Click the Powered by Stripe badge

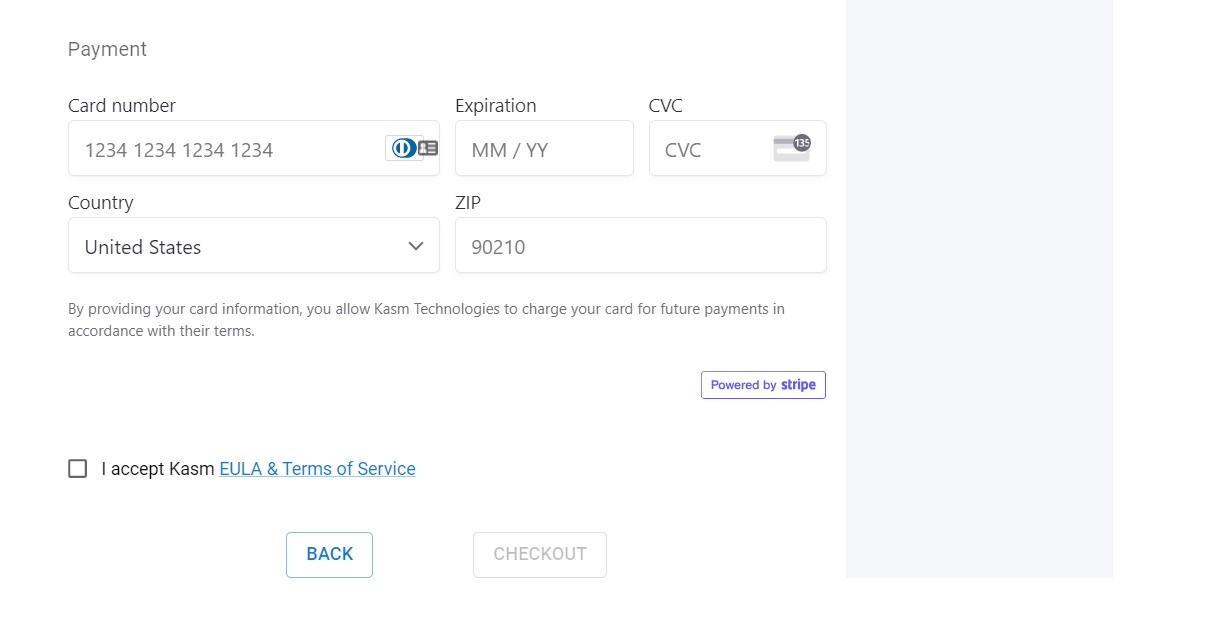(763, 385)
